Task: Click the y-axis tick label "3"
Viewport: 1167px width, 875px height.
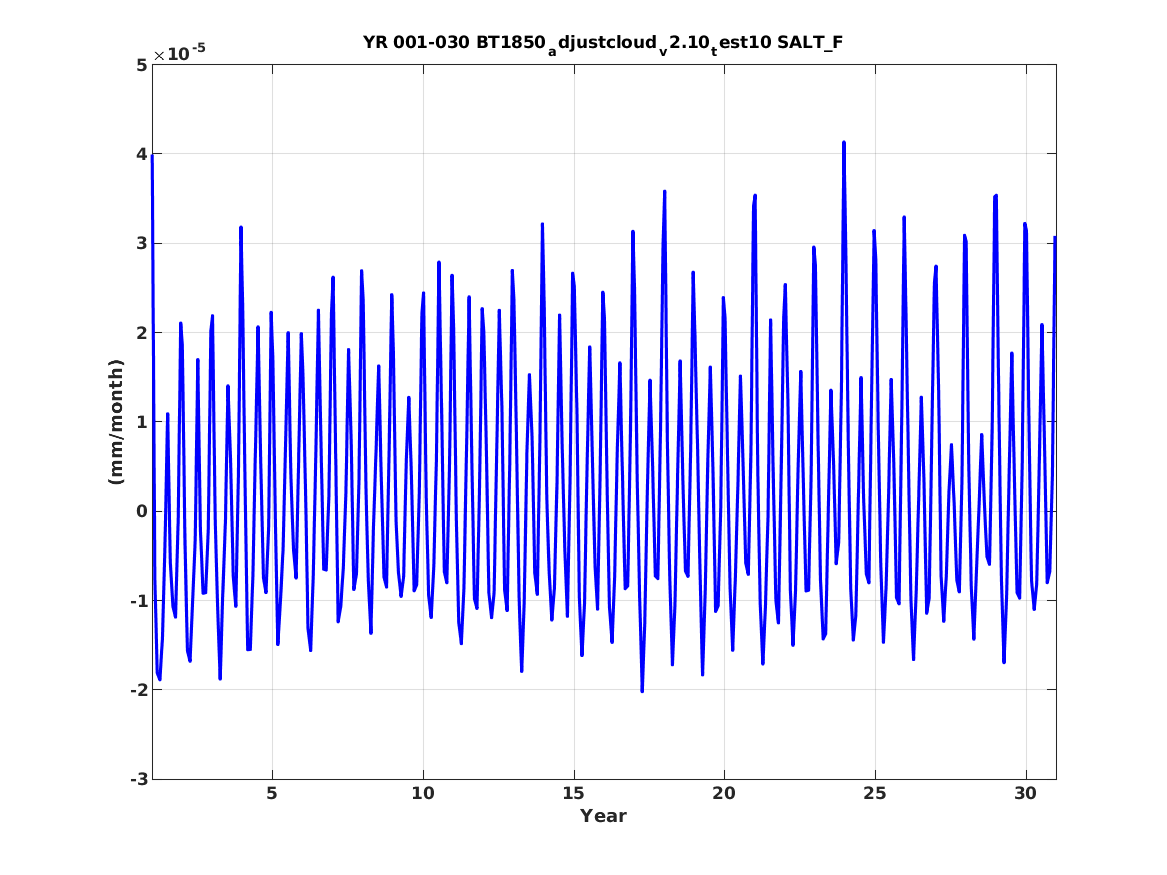Action: [x=141, y=244]
